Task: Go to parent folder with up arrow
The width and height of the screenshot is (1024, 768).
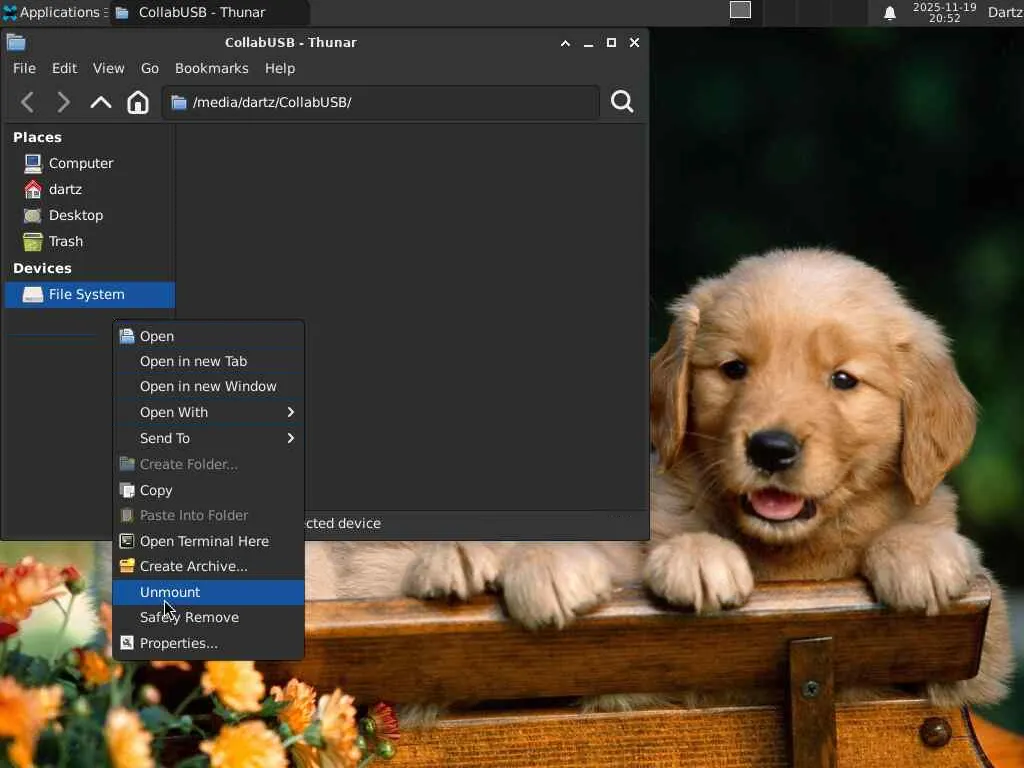Action: (101, 102)
